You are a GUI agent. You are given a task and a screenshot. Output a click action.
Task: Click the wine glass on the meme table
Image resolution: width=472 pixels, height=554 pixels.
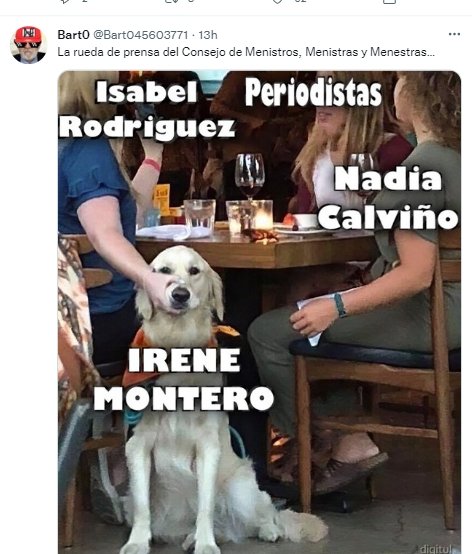[x=250, y=177]
